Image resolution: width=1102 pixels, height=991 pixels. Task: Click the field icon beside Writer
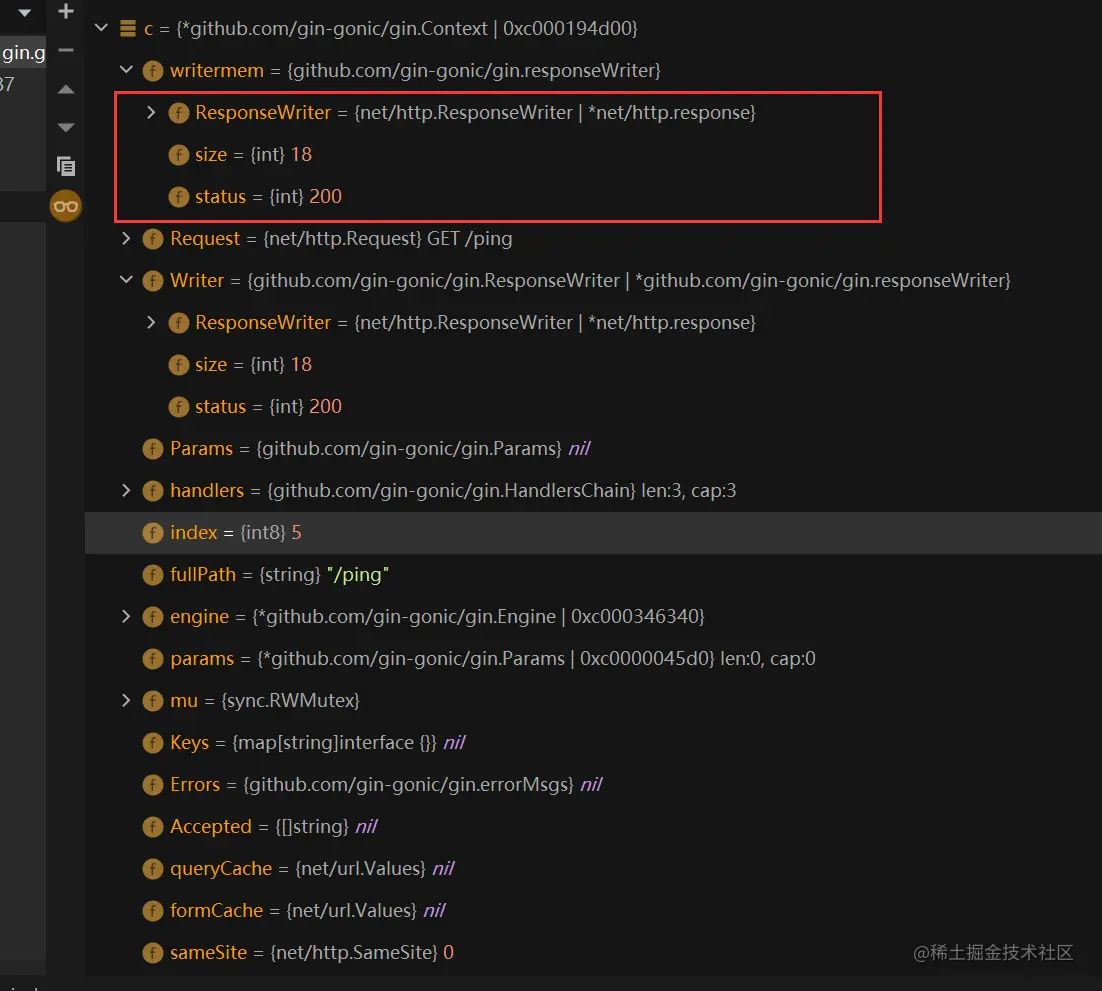point(153,281)
